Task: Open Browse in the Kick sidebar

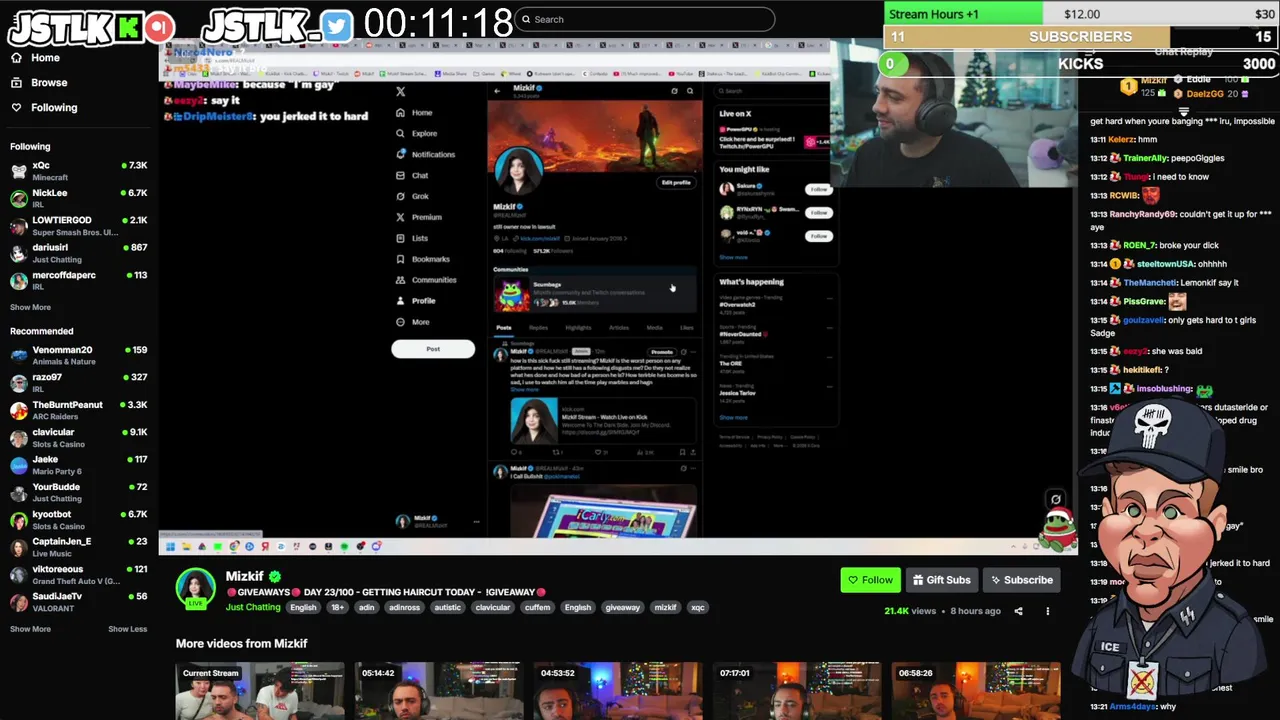Action: pos(38,83)
